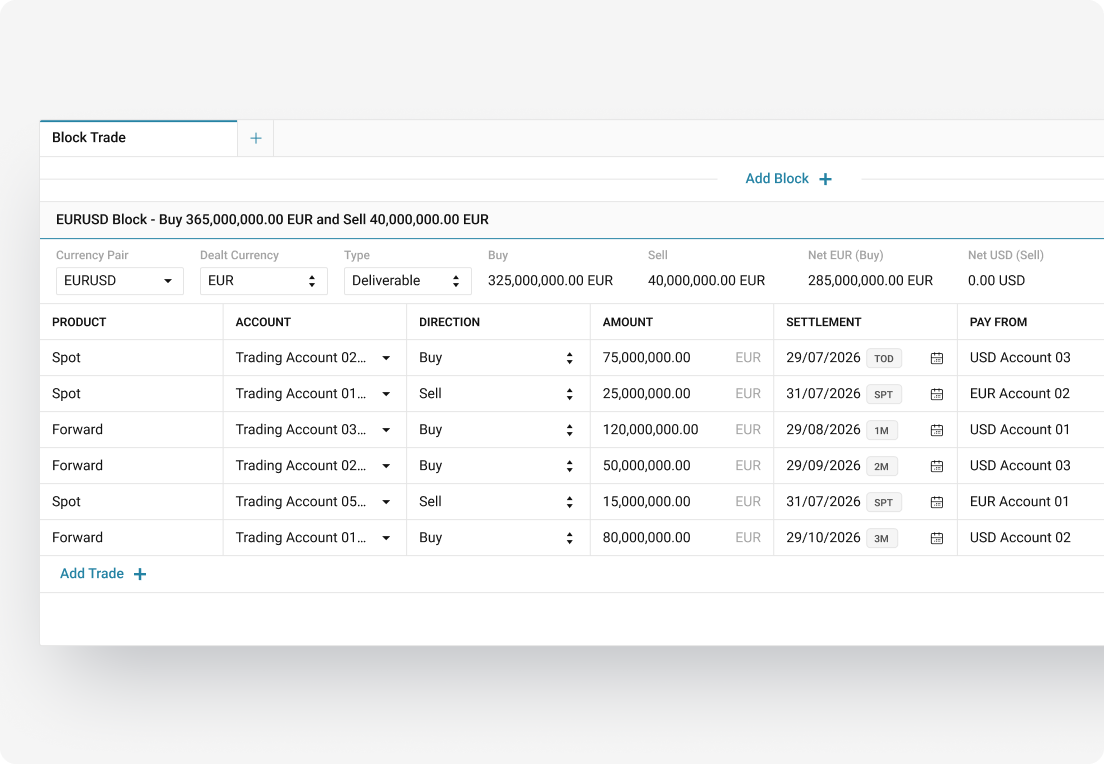
Task: Click the 3M tenor badge
Action: [x=882, y=538]
